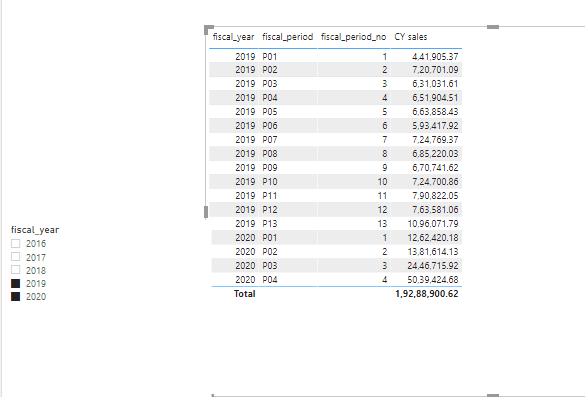
Task: Select sales value 5,93,417.92
Action: pos(435,126)
